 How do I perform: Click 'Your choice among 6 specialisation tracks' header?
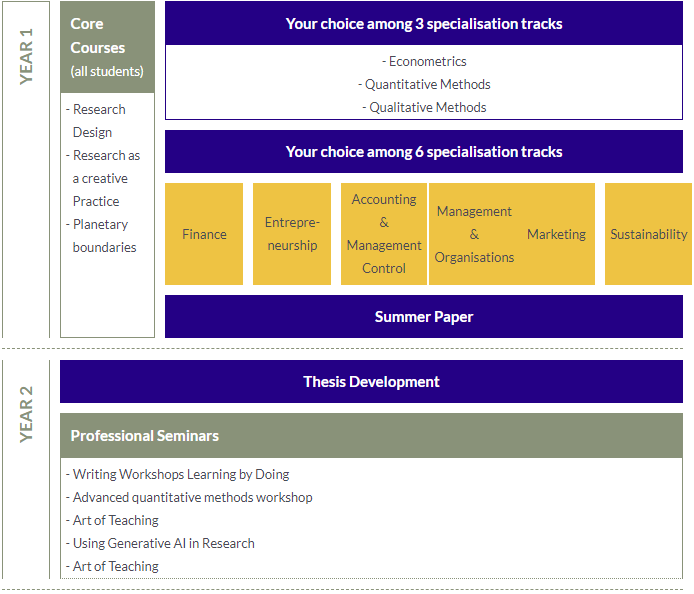[423, 152]
